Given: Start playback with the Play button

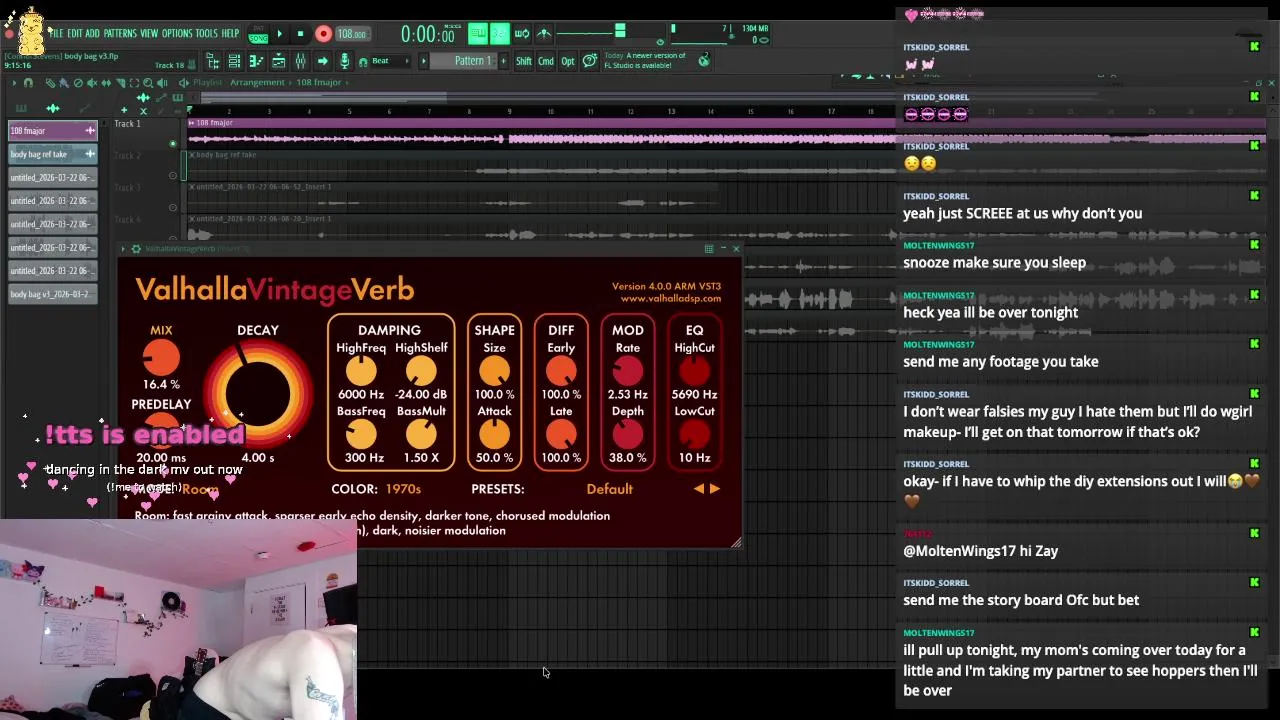Looking at the screenshot, I should (280, 34).
